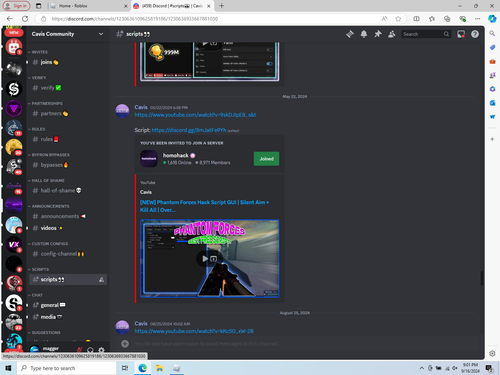Open the media channel

coord(68,317)
